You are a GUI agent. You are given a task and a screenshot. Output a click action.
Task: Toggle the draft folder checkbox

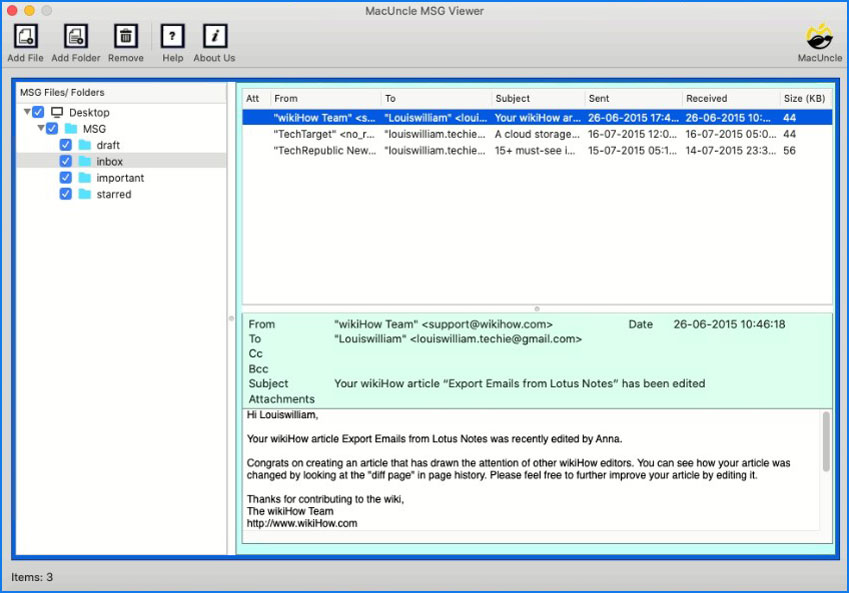click(66, 145)
